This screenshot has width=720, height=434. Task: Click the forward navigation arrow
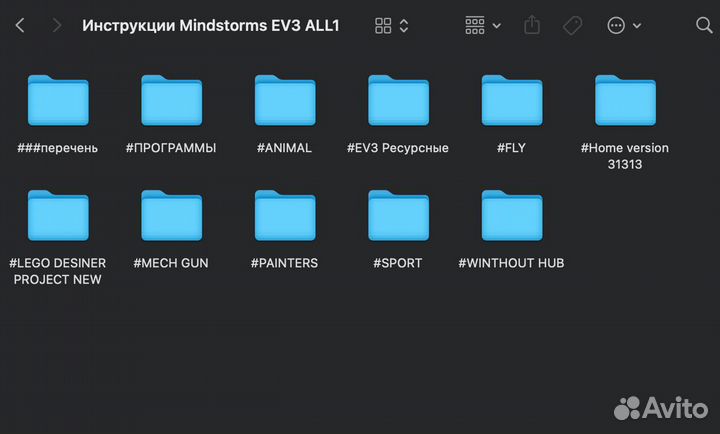coord(56,26)
